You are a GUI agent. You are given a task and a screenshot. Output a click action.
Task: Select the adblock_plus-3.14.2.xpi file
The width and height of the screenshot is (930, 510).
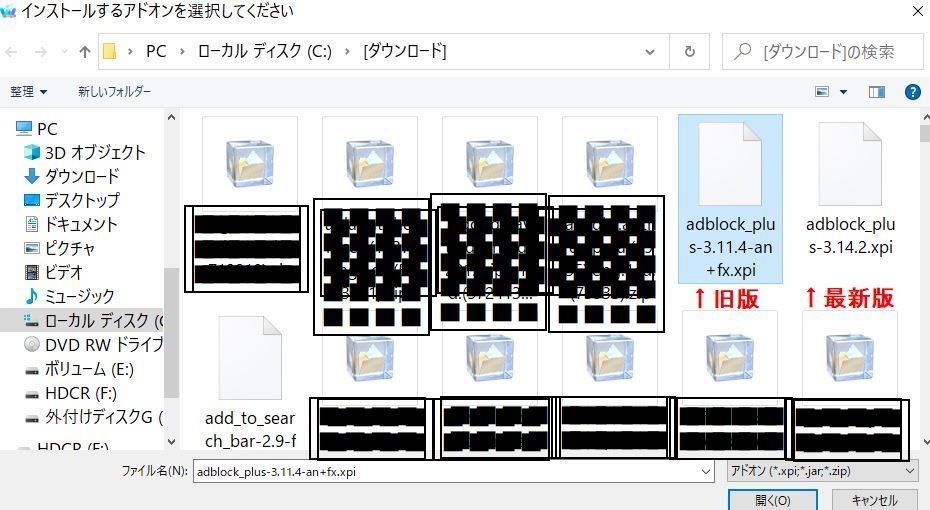(850, 190)
